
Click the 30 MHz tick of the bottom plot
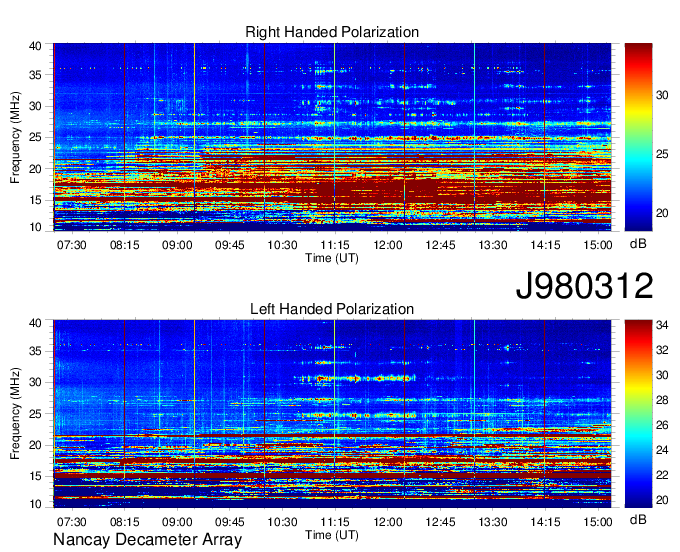(35, 383)
